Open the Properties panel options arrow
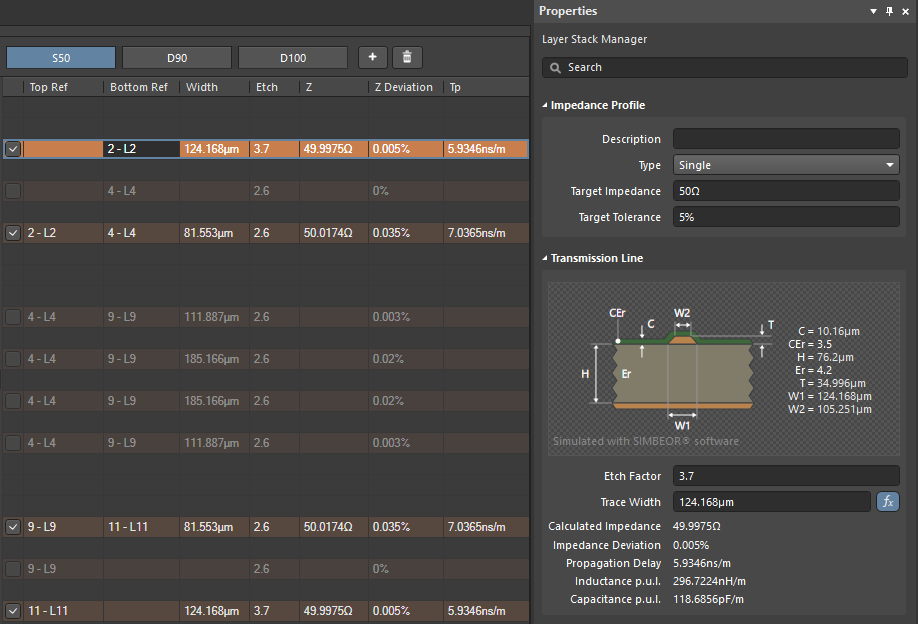918x624 pixels. coord(873,11)
